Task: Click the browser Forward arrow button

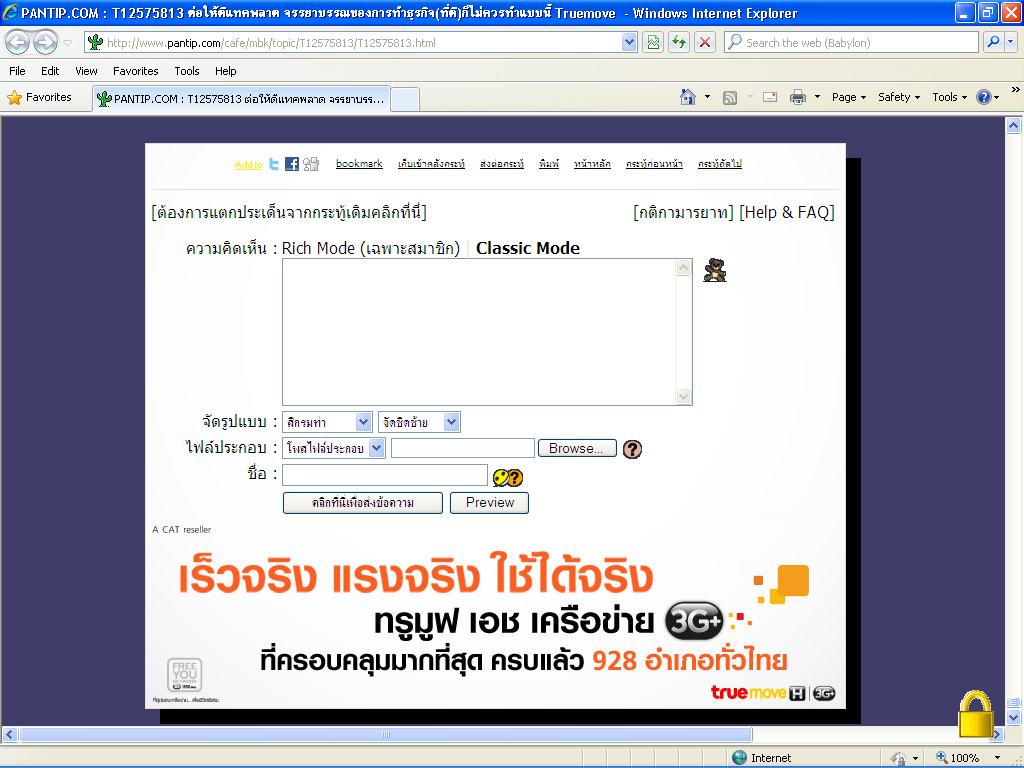Action: pyautogui.click(x=45, y=43)
